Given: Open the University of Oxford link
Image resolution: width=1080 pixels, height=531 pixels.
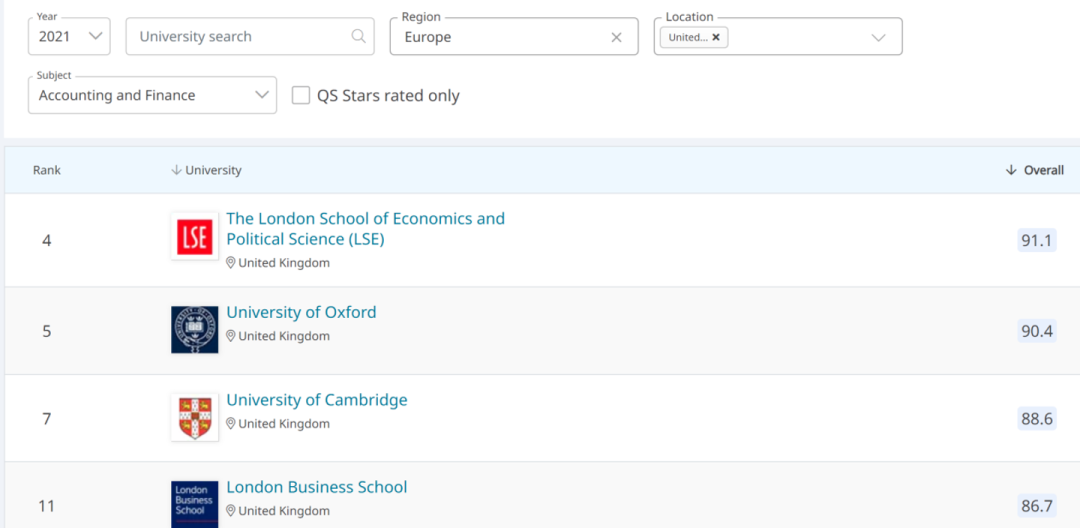Looking at the screenshot, I should click(x=302, y=312).
